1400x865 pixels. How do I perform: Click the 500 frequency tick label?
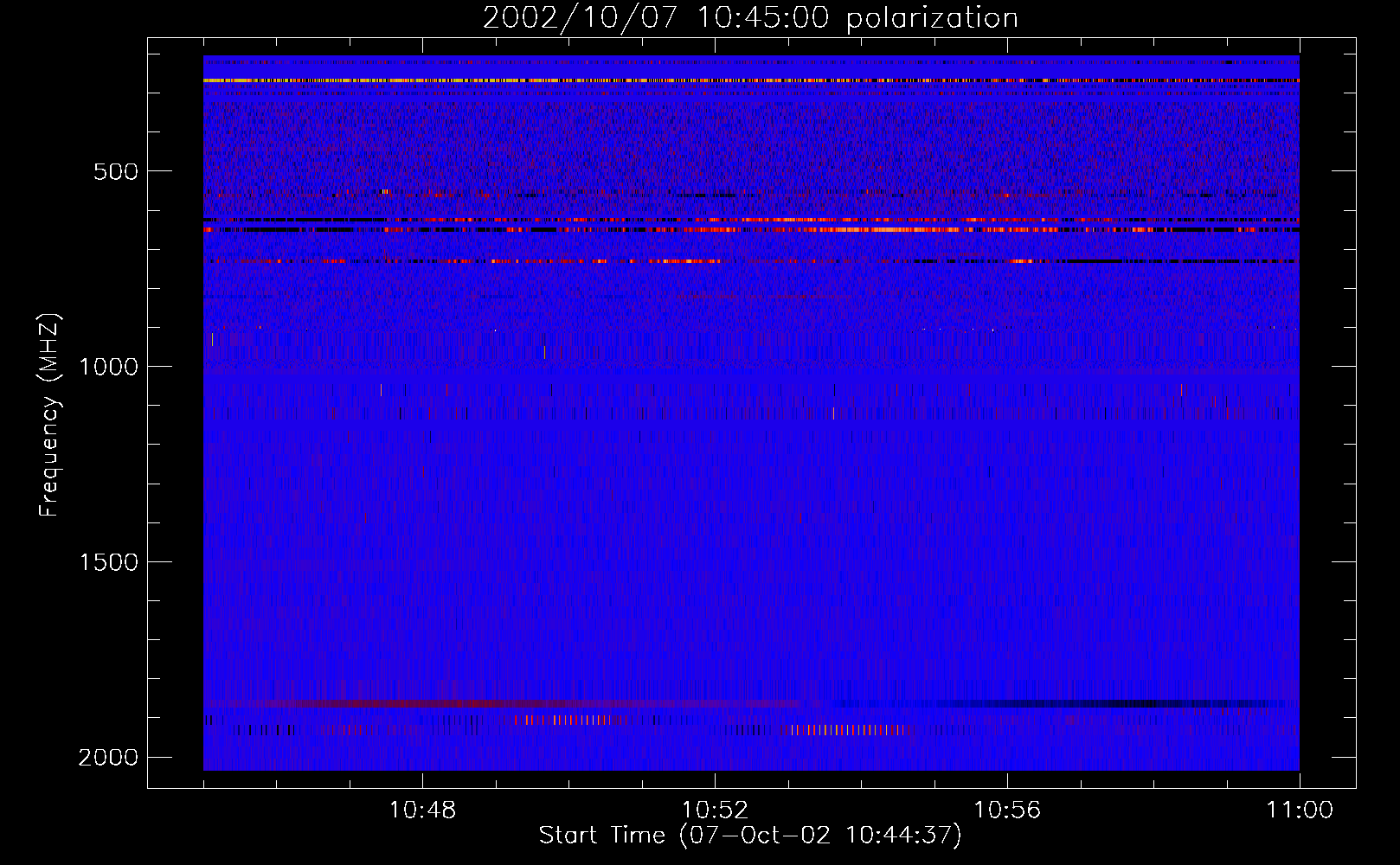(x=116, y=171)
